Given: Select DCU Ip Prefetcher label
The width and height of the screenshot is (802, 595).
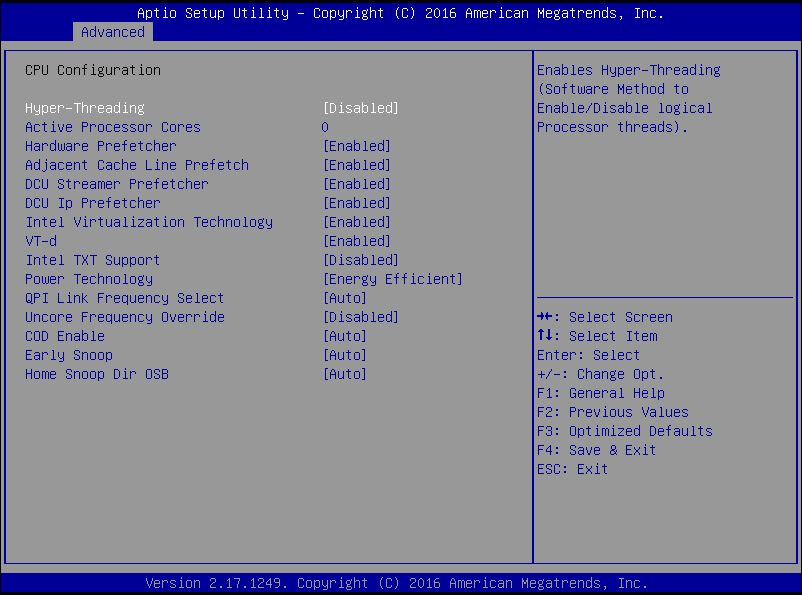Looking at the screenshot, I should click(93, 203).
